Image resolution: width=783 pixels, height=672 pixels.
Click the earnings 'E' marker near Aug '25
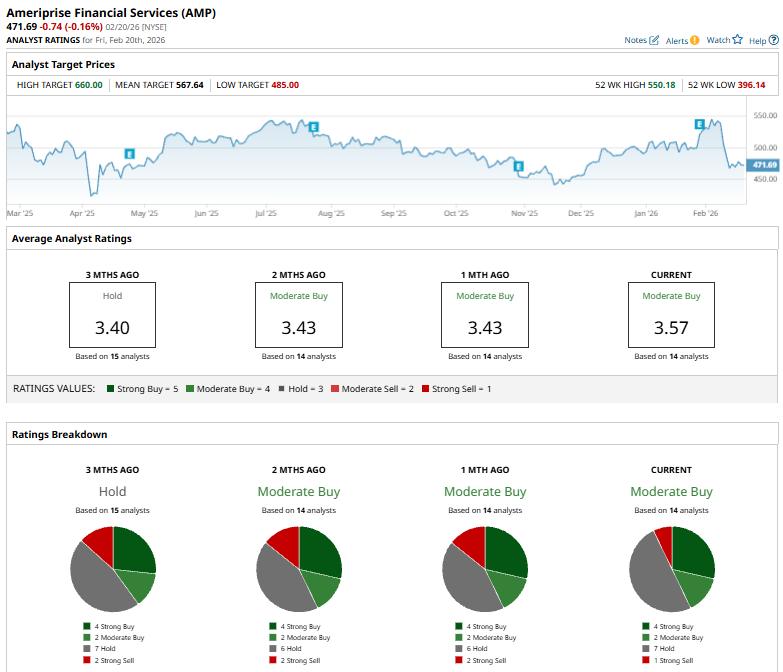313,127
